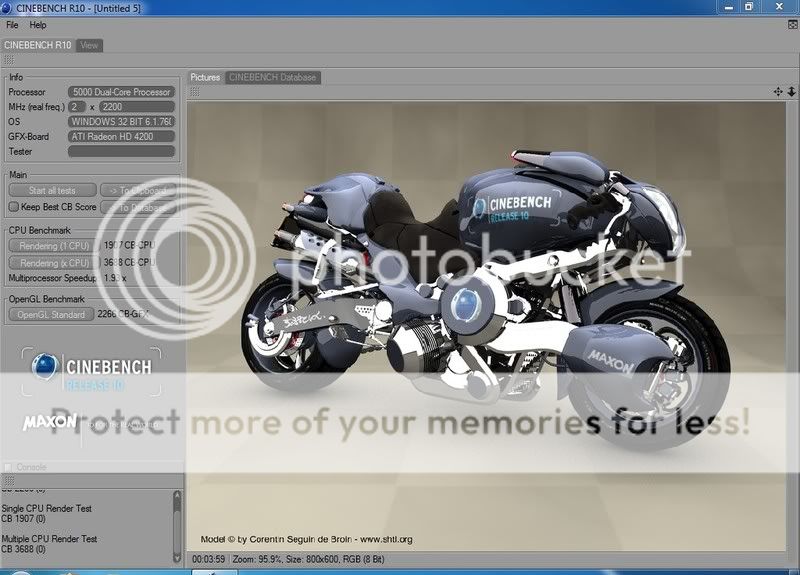Image resolution: width=800 pixels, height=575 pixels.
Task: Click the To Database button
Action: (x=138, y=208)
